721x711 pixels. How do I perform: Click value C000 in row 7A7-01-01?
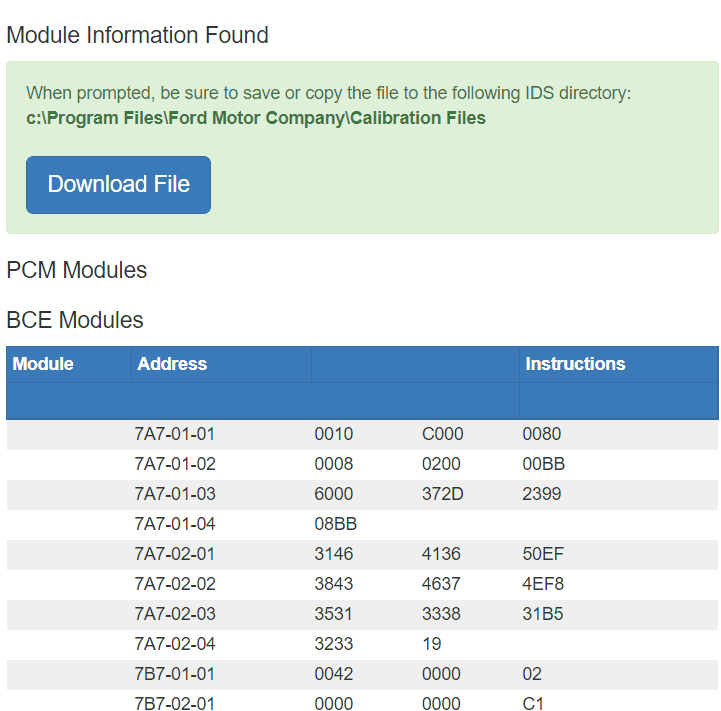point(442,434)
